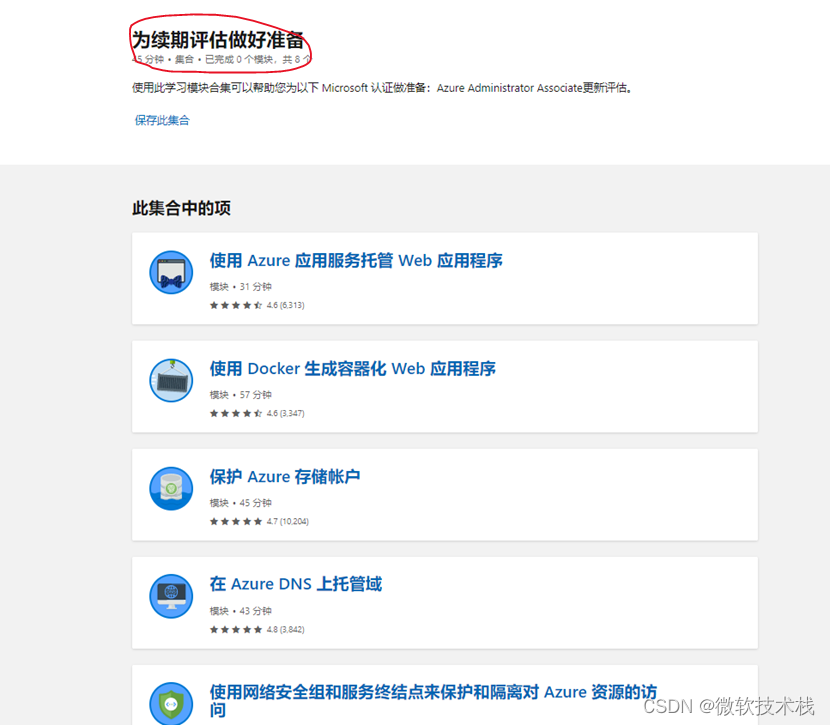This screenshot has width=830, height=725.
Task: Open 使用 Docker 生成容器化 Web 应用程序 module
Action: tap(353, 368)
